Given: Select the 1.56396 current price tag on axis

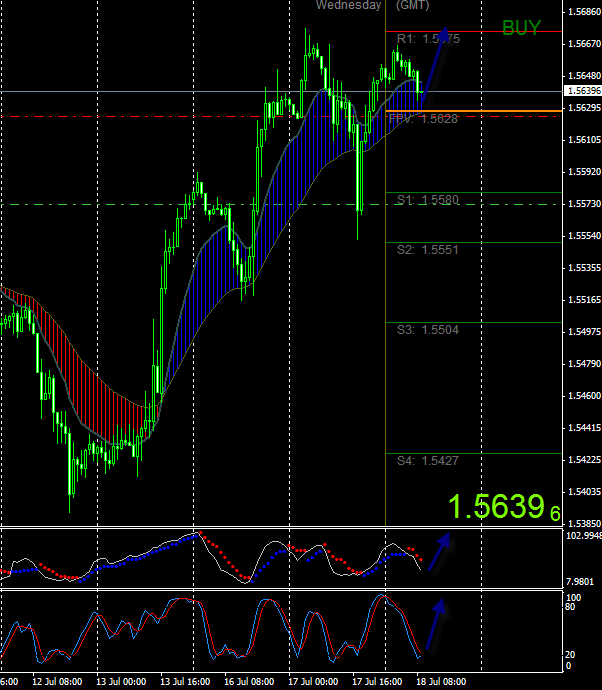Looking at the screenshot, I should (x=583, y=91).
